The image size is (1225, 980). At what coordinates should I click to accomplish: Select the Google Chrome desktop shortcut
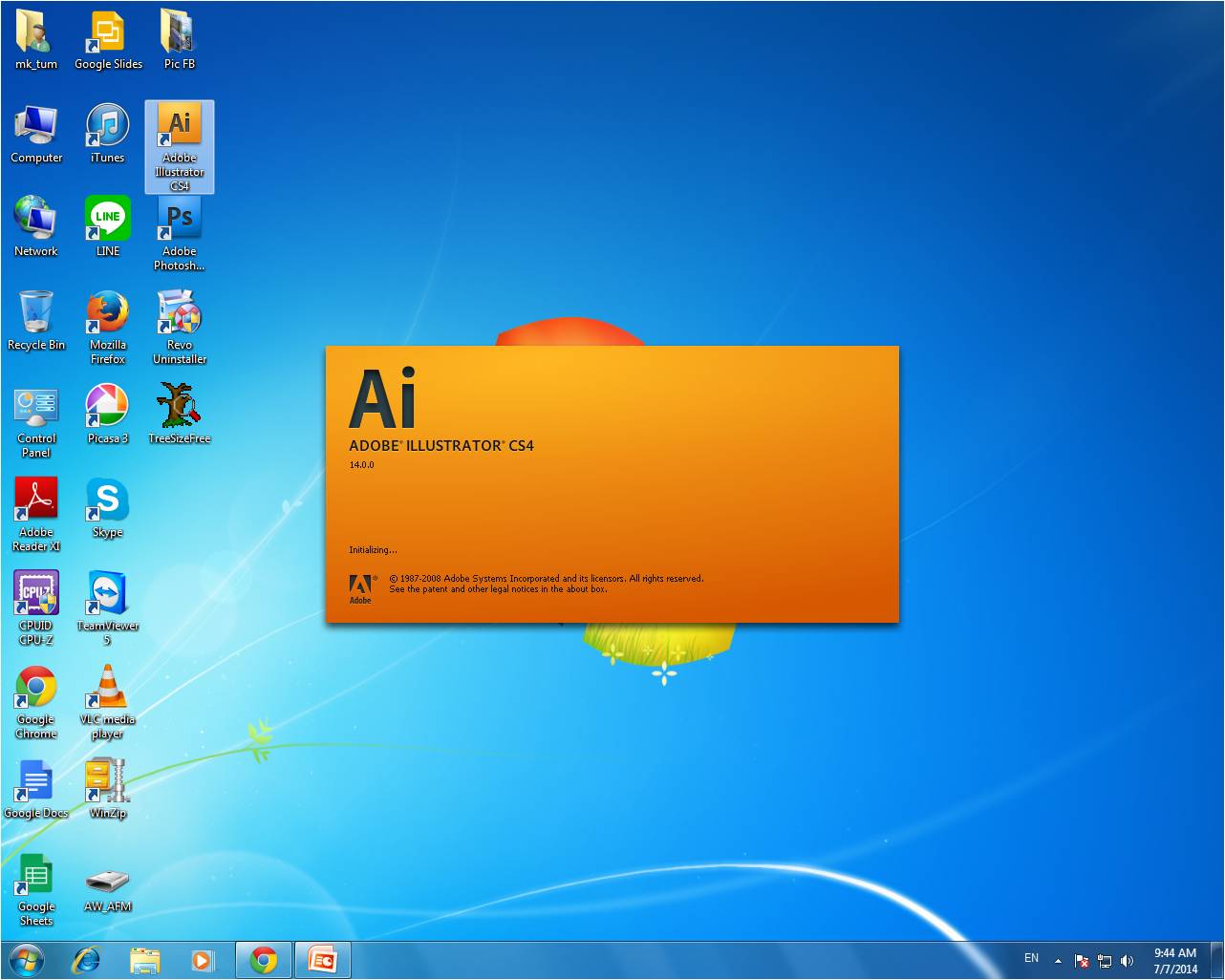tap(36, 702)
